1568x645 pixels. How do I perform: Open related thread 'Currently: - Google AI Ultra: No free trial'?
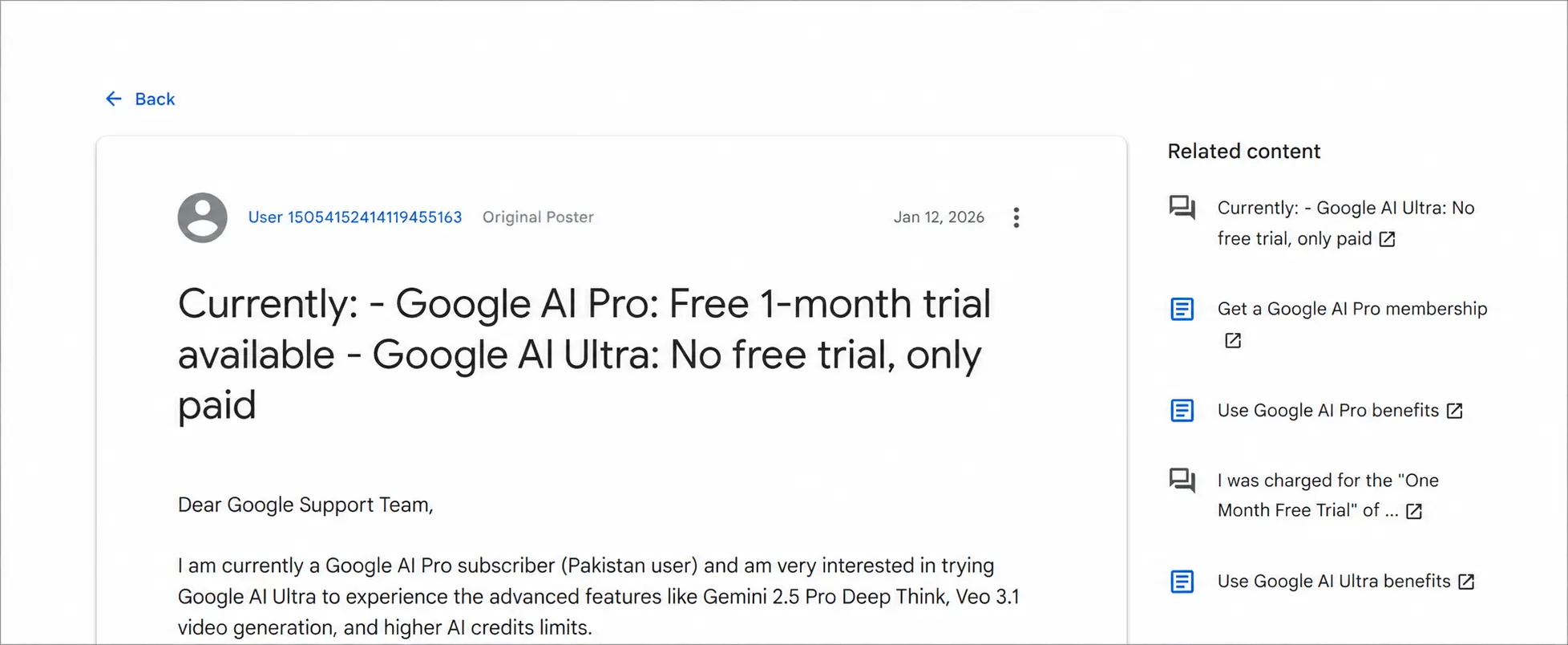click(x=1346, y=223)
